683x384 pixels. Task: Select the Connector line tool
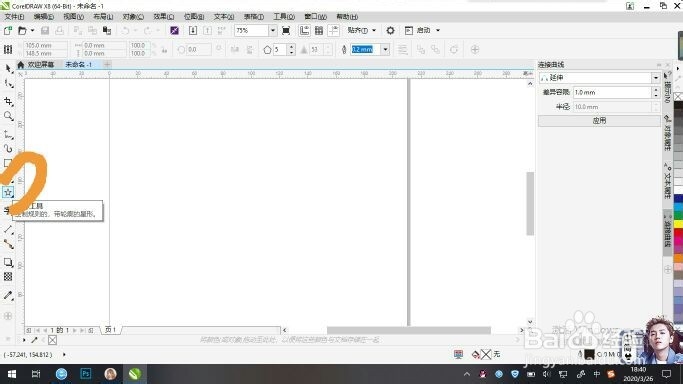point(8,244)
